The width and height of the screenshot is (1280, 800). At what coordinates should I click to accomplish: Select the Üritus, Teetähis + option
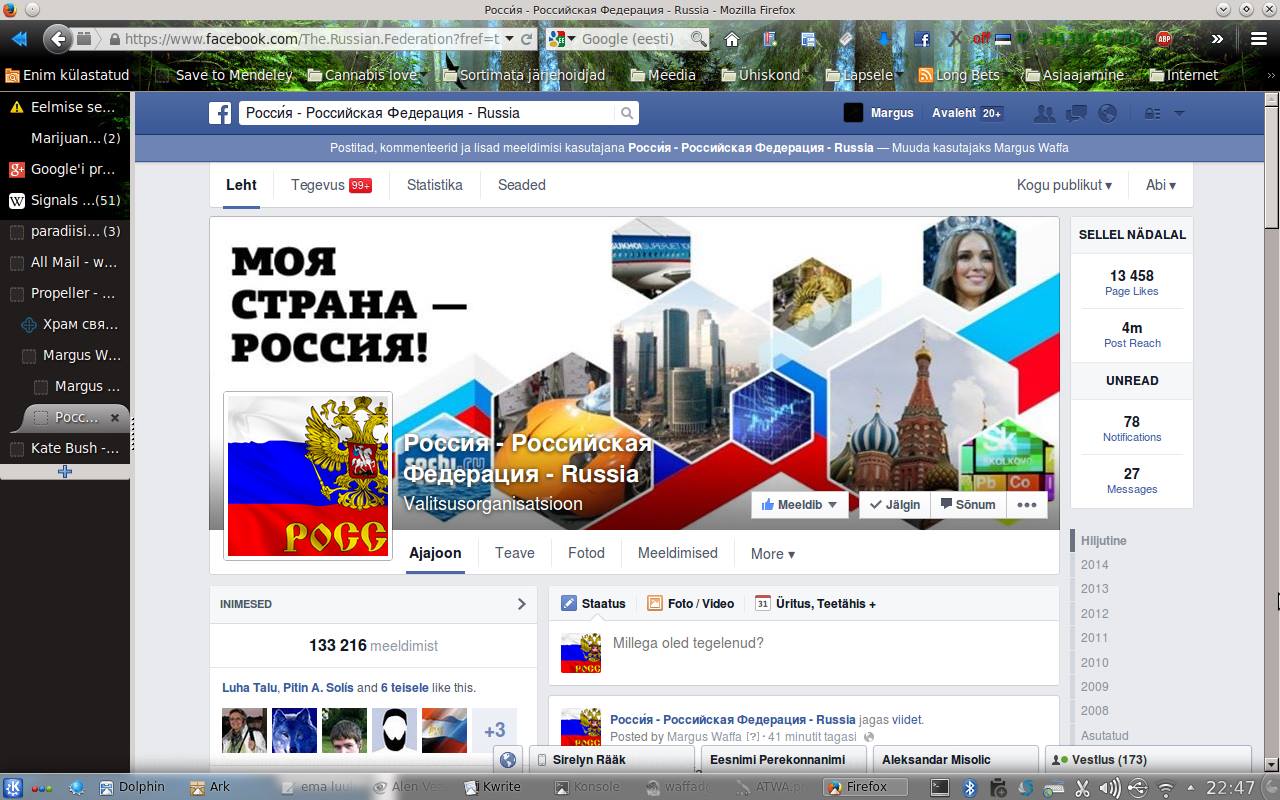coord(816,604)
